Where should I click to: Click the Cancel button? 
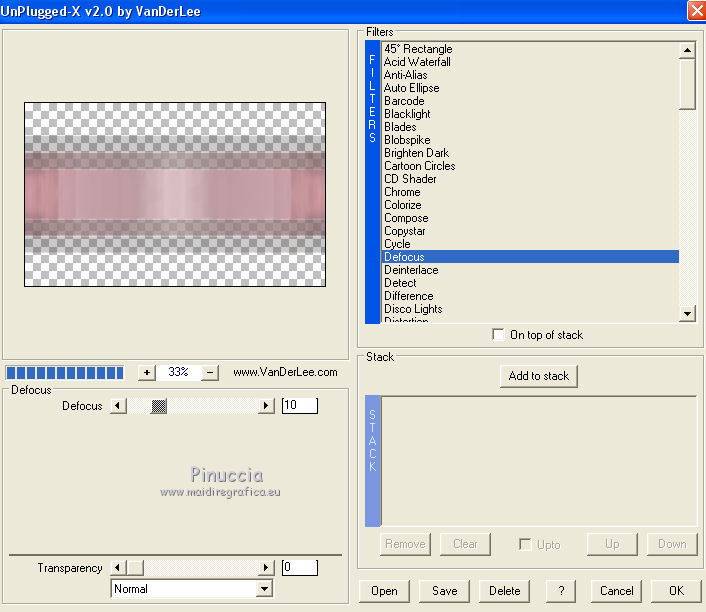pyautogui.click(x=616, y=591)
